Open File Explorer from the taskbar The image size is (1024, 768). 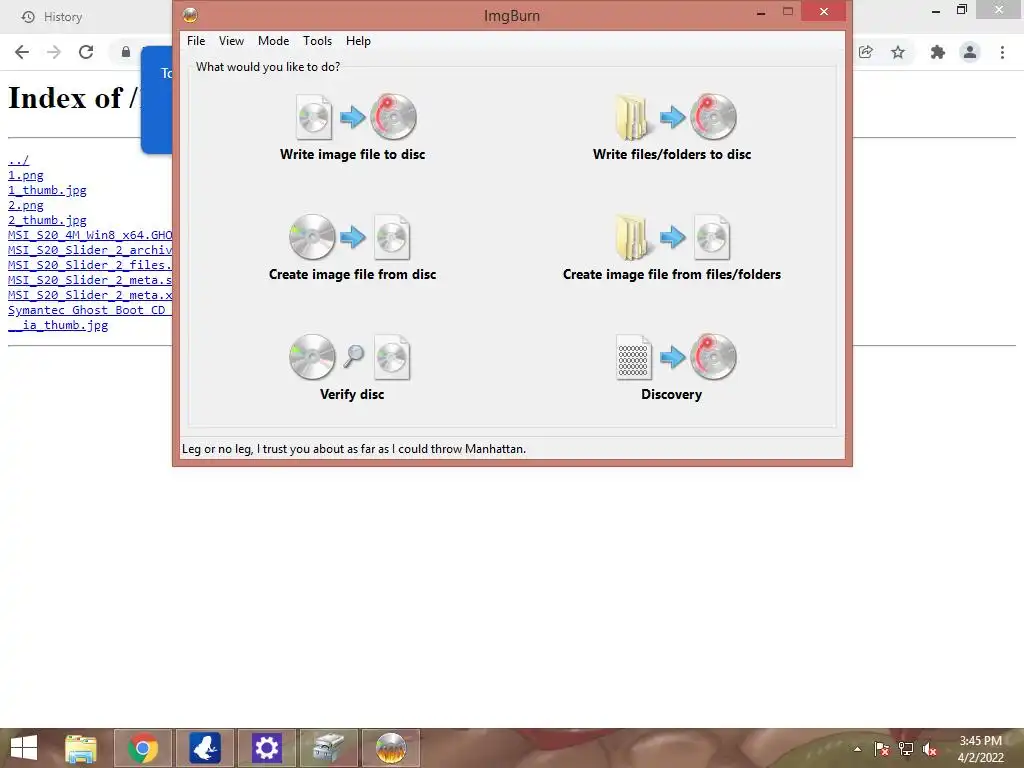click(81, 748)
